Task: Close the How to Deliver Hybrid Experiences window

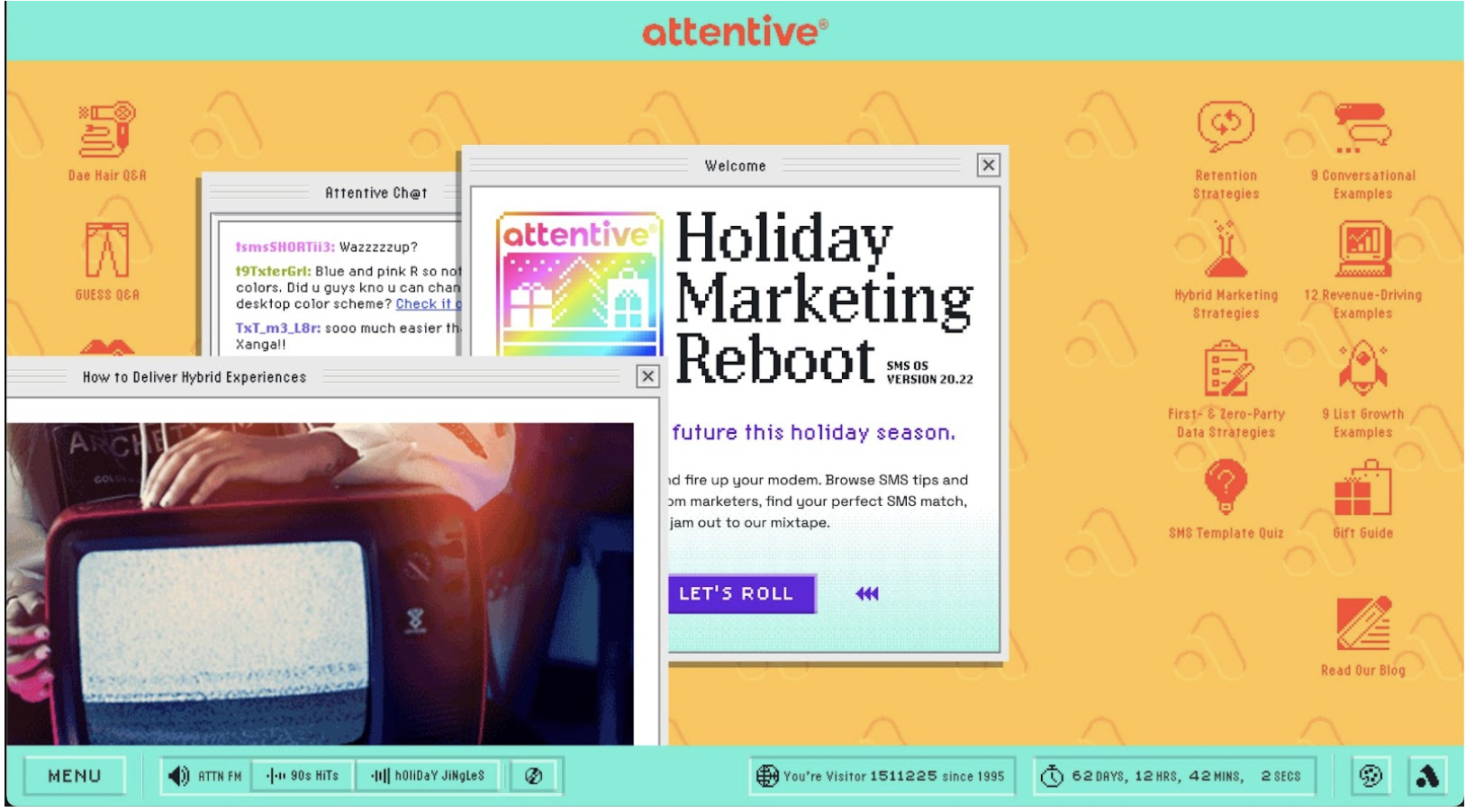Action: tap(647, 376)
